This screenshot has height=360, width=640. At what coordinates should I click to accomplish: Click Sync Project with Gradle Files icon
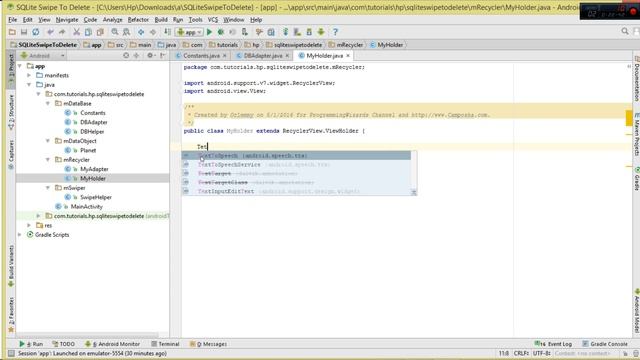point(285,32)
